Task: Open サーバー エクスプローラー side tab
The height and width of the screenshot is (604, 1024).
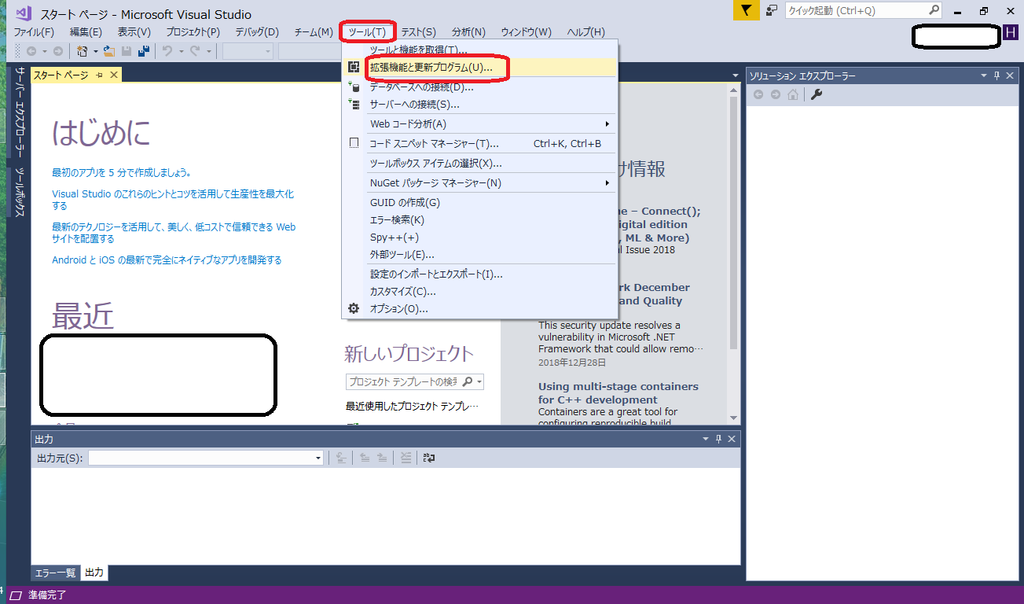Action: click(x=20, y=112)
